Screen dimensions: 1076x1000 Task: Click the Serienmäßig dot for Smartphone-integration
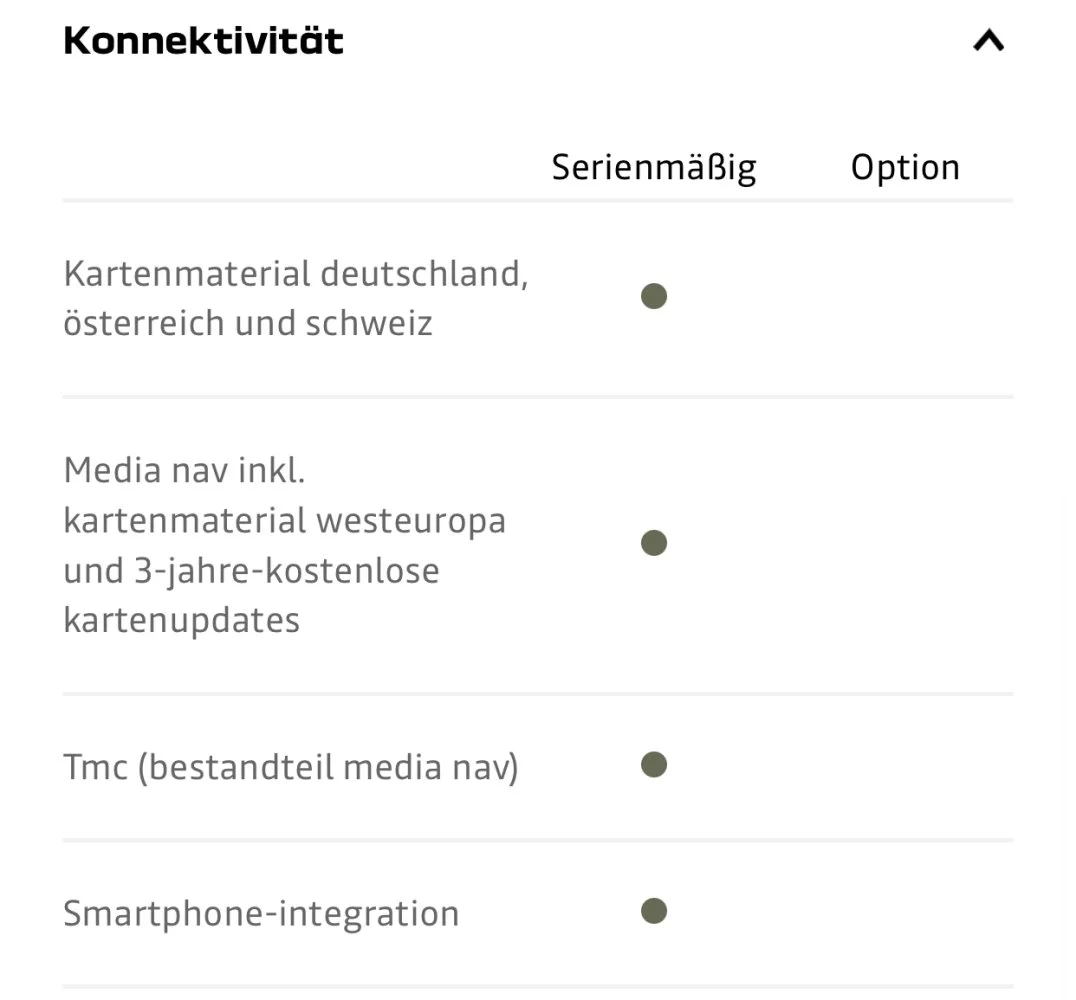point(654,911)
